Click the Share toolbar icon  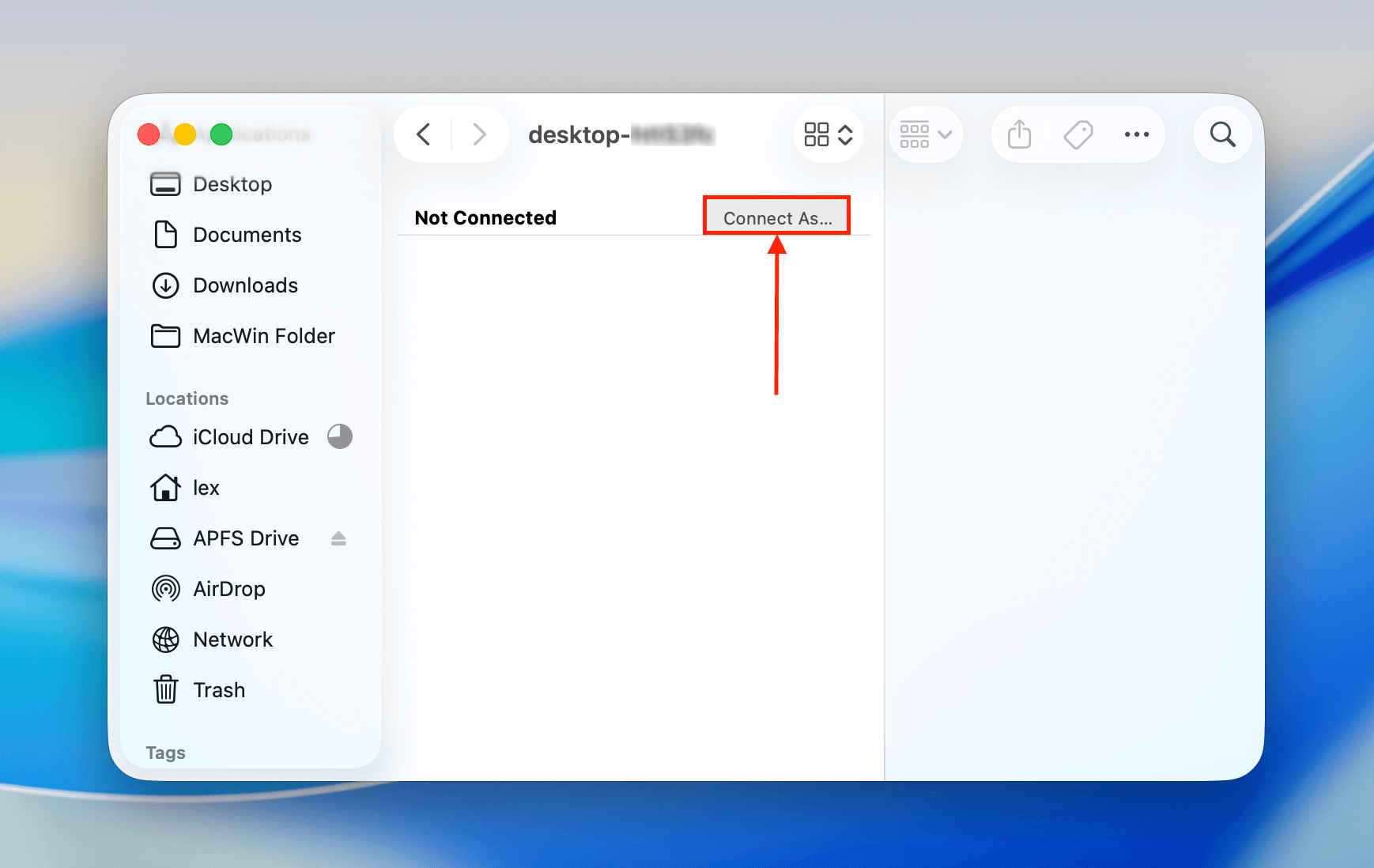[x=1019, y=134]
